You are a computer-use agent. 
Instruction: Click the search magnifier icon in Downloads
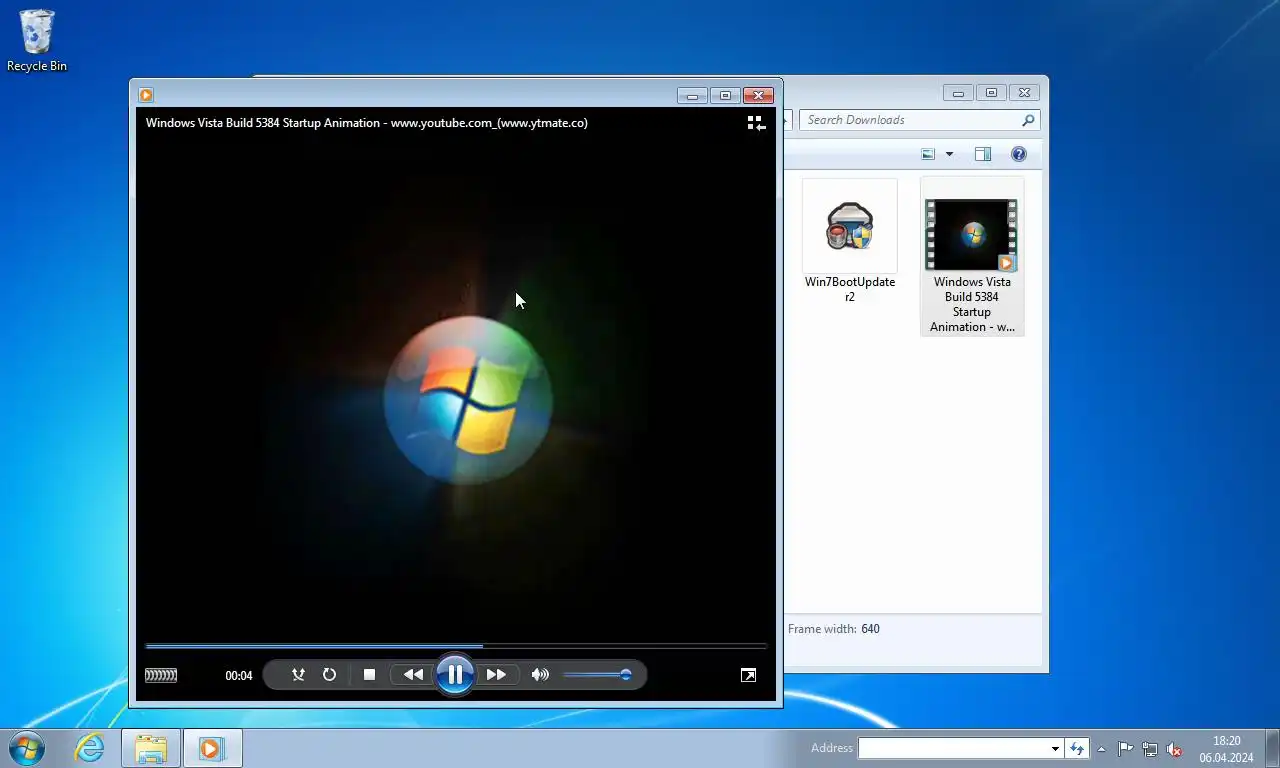click(x=1028, y=120)
